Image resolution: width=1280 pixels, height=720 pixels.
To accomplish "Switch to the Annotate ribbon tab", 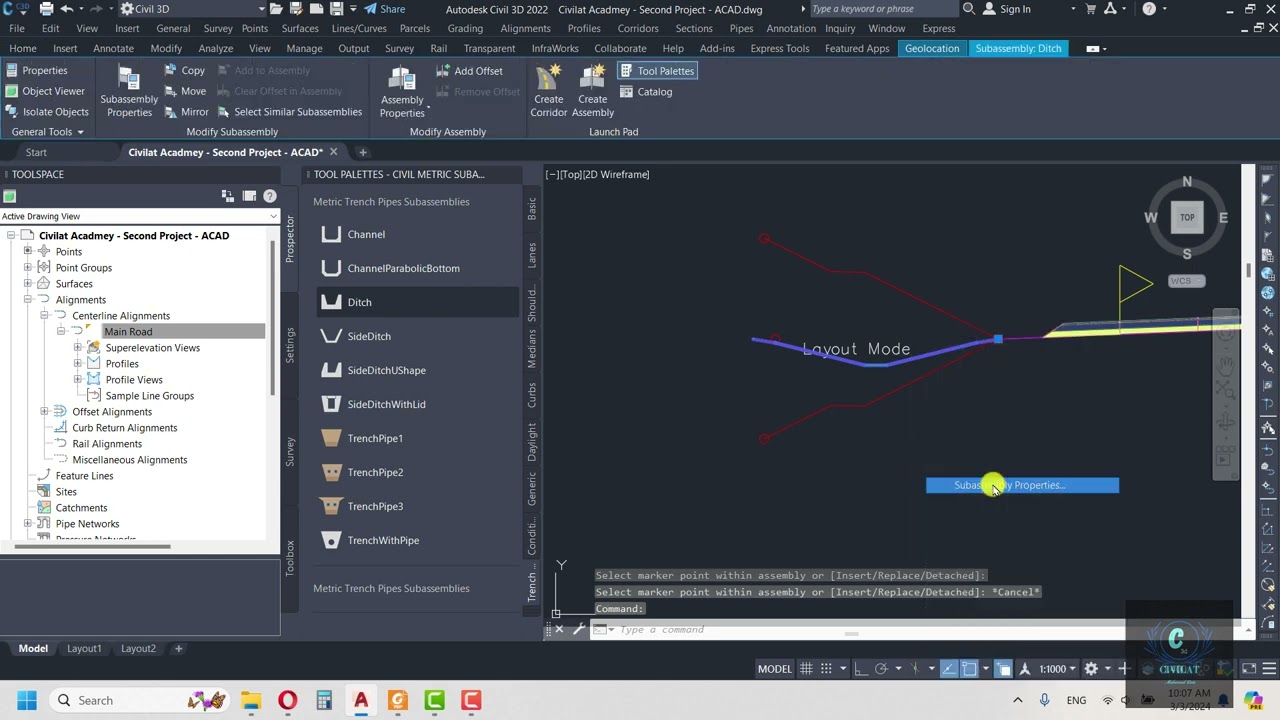I will (x=113, y=48).
